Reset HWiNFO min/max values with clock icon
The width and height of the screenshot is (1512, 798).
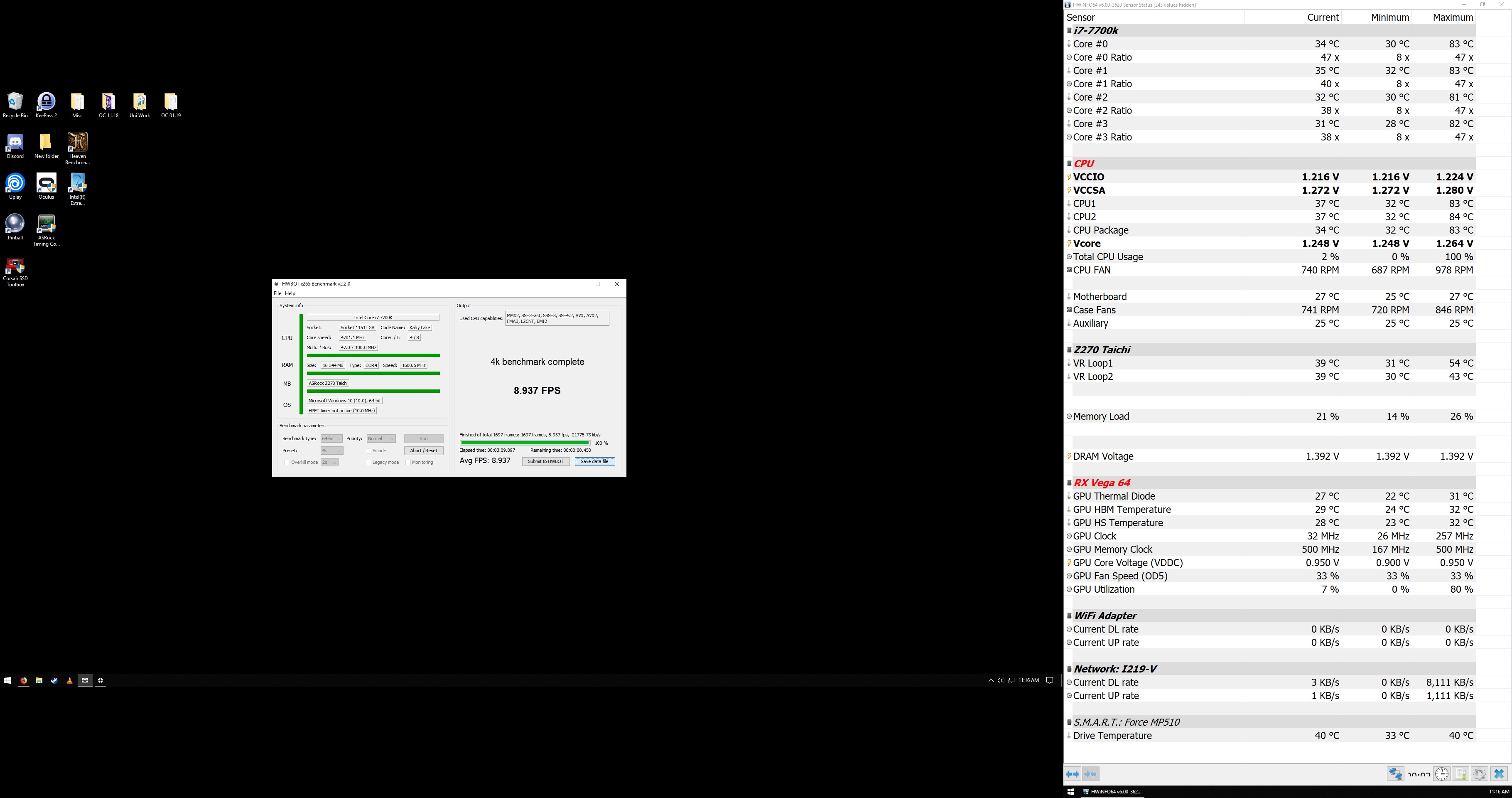click(1441, 774)
